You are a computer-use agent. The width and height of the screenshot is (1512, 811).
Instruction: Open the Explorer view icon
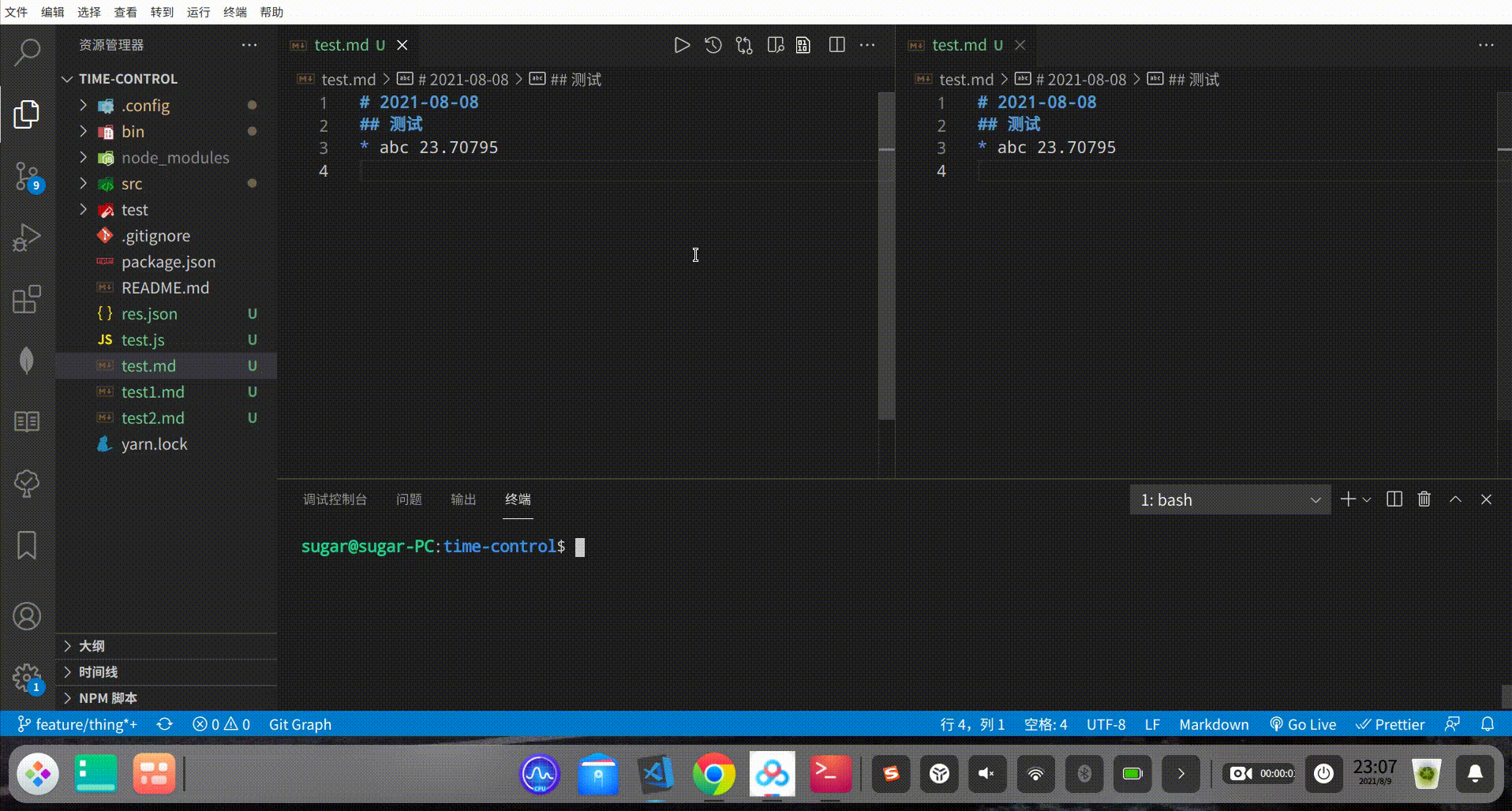27,114
